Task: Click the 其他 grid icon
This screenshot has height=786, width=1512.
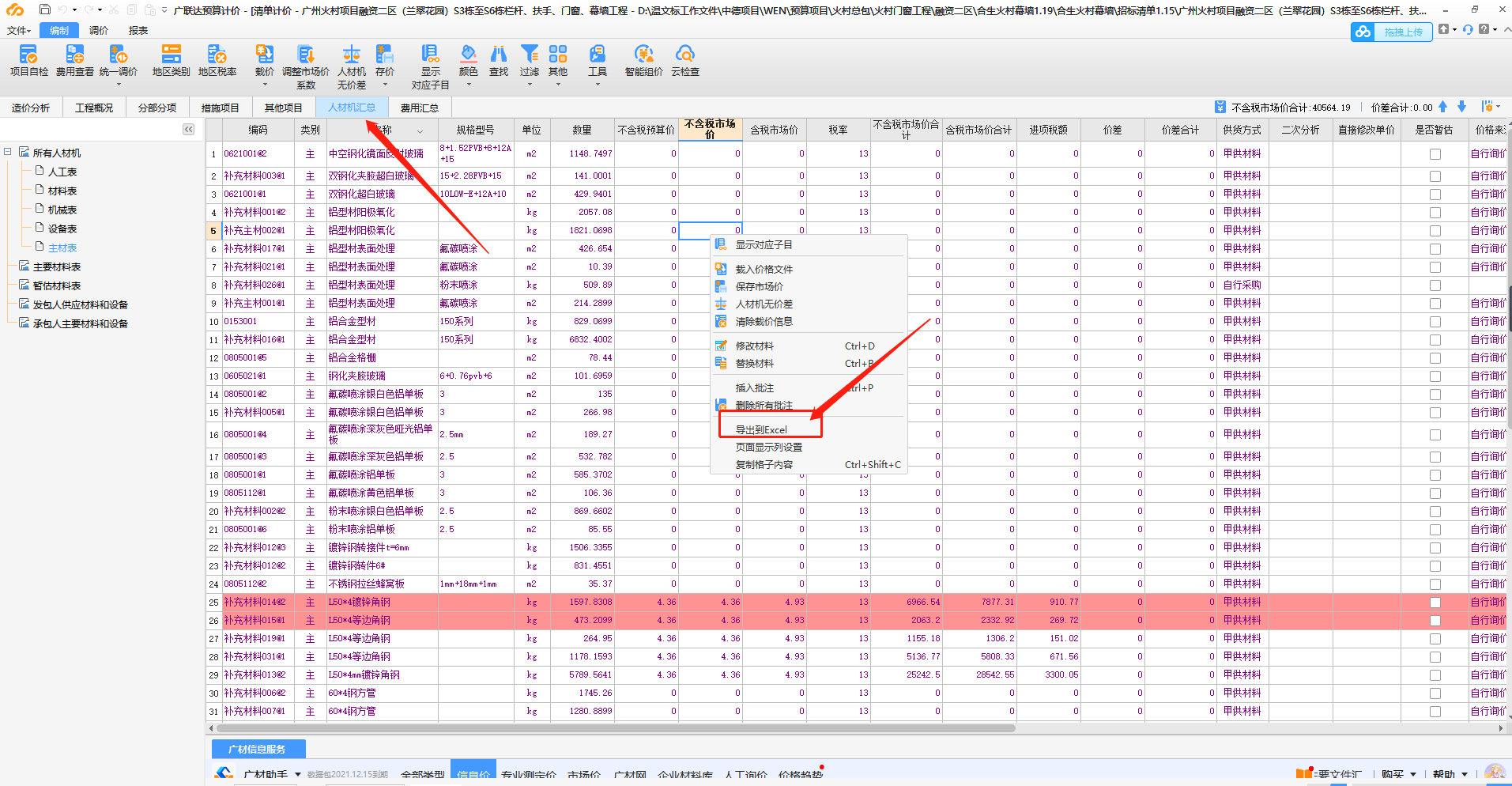Action: coord(558,54)
